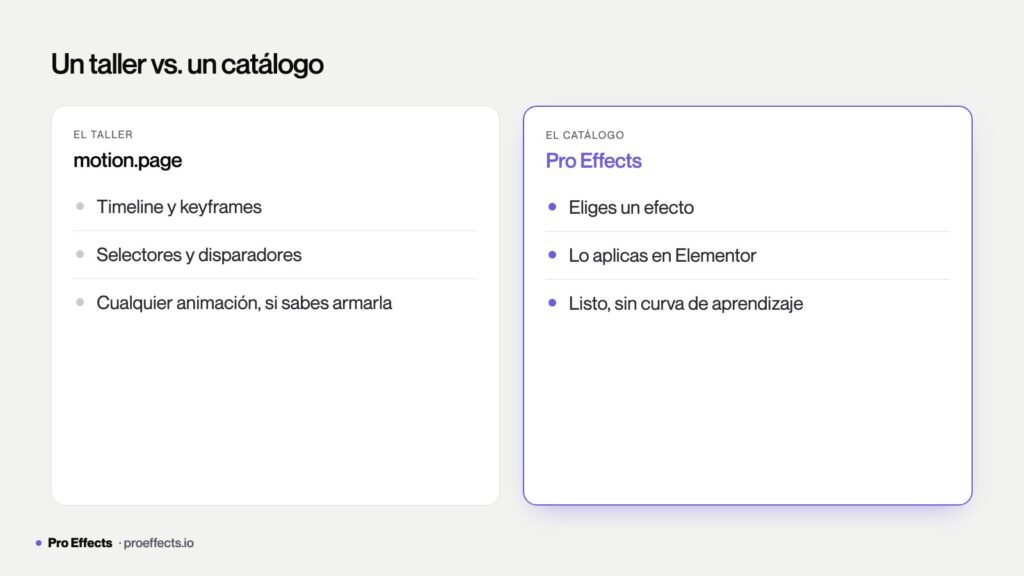Click the 'EL TALLER' label

(x=103, y=135)
